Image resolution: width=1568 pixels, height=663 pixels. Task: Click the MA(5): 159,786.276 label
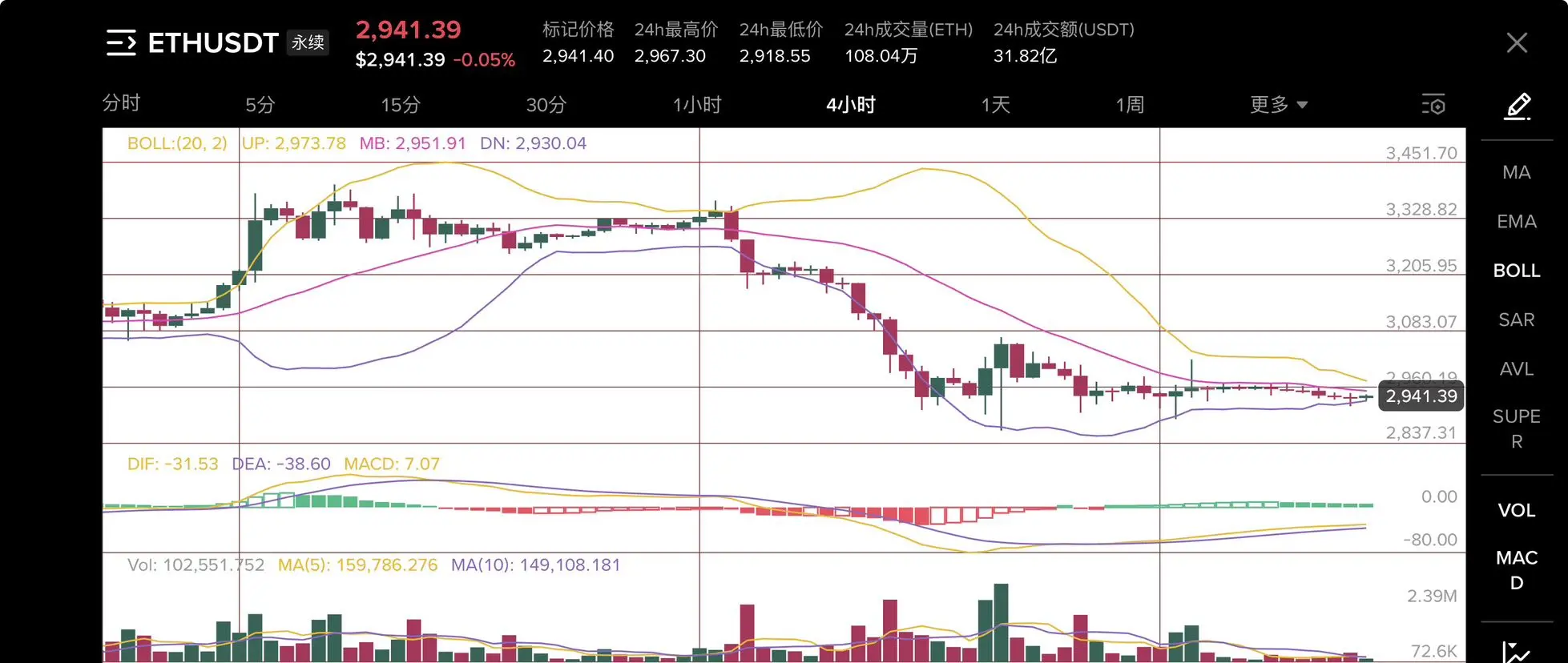tap(358, 565)
